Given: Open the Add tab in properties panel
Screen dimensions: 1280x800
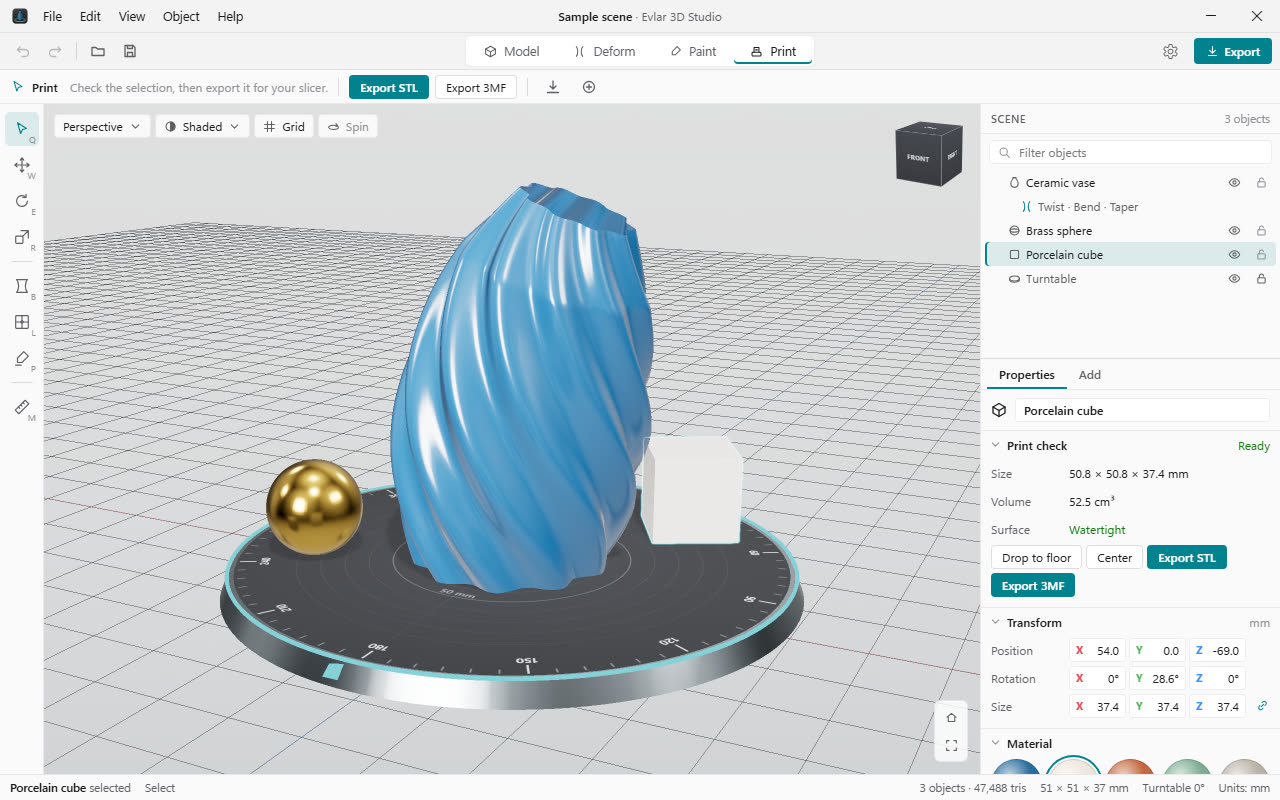Looking at the screenshot, I should [x=1090, y=375].
